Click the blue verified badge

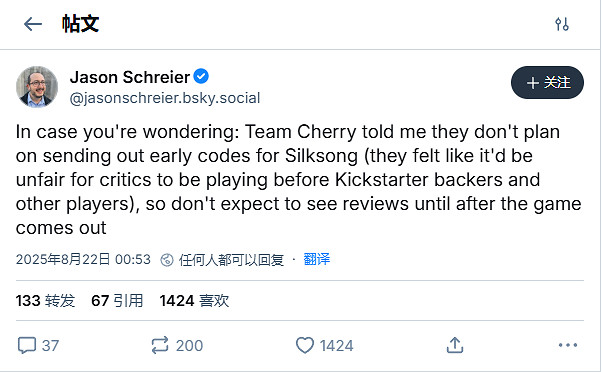point(201,76)
